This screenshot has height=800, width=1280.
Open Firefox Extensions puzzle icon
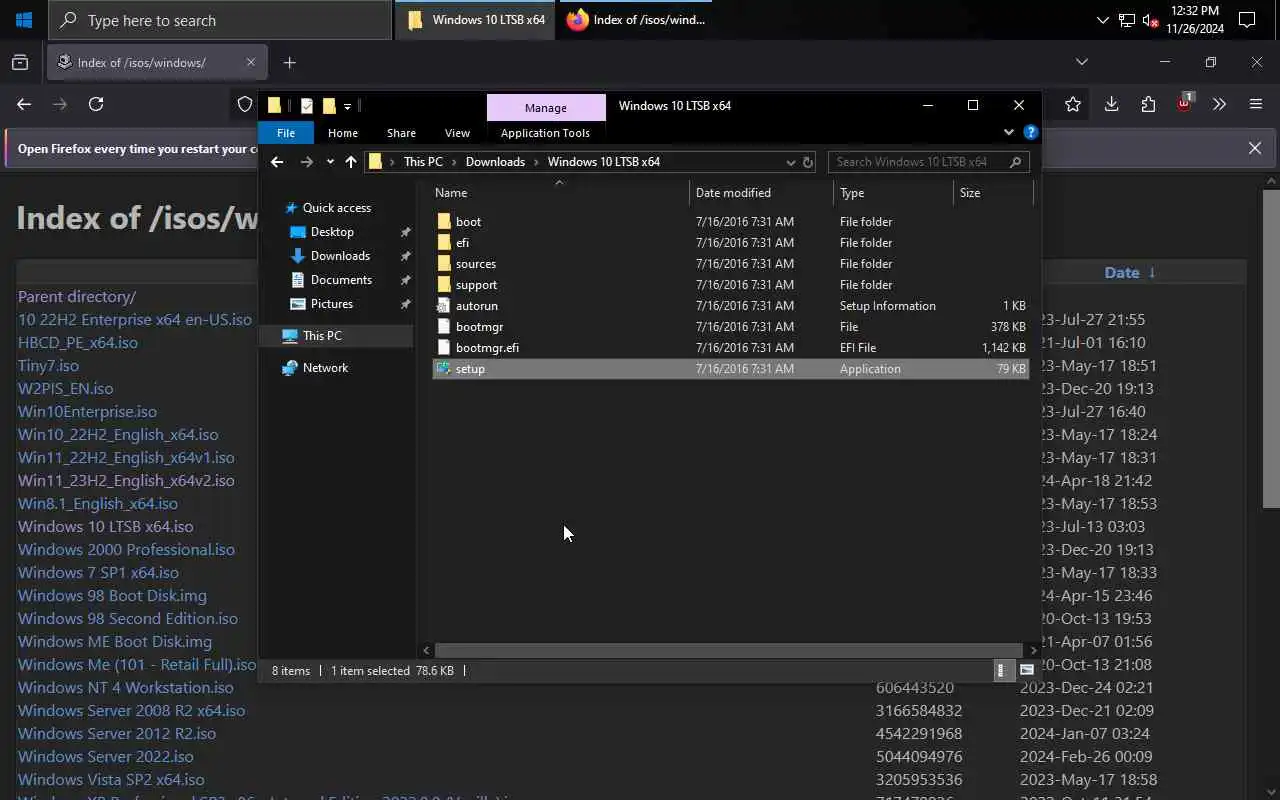(1148, 104)
